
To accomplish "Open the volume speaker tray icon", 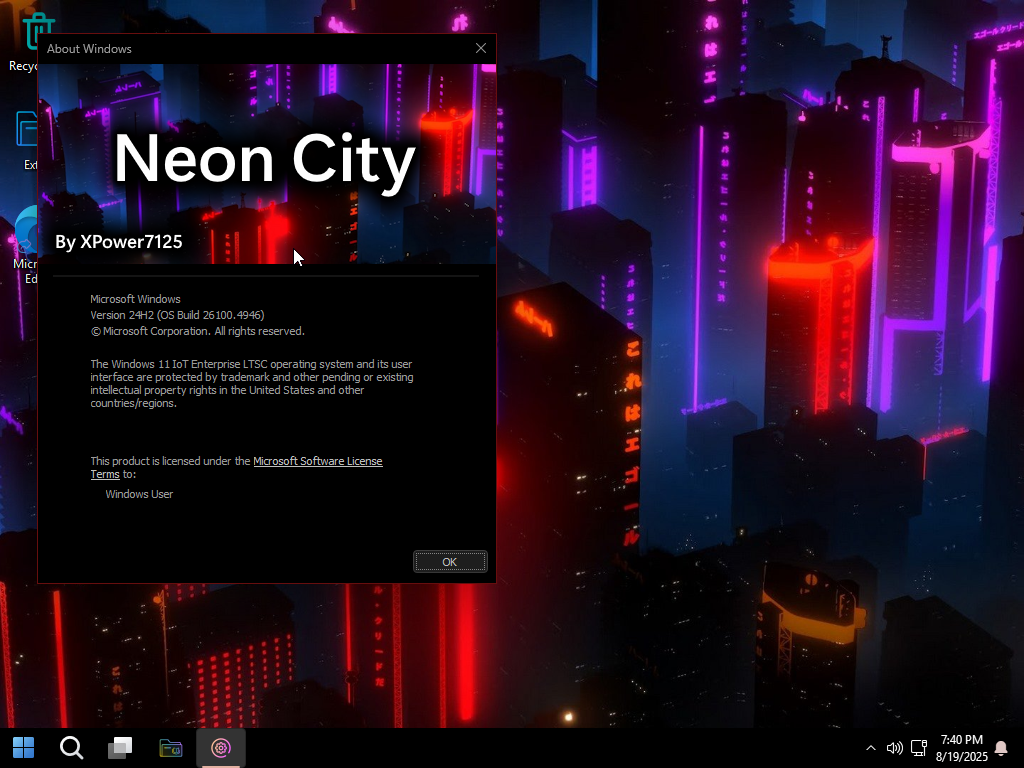I will pos(894,748).
